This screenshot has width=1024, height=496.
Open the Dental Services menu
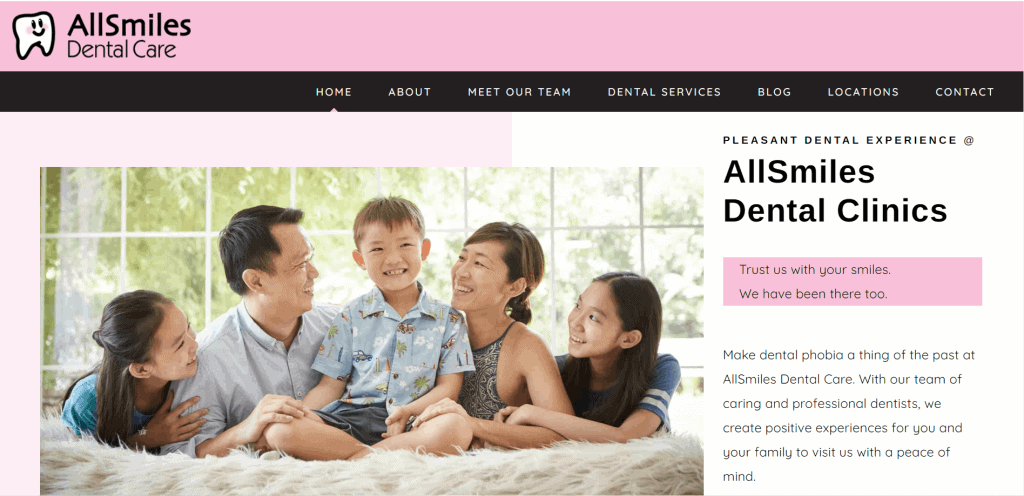click(664, 92)
